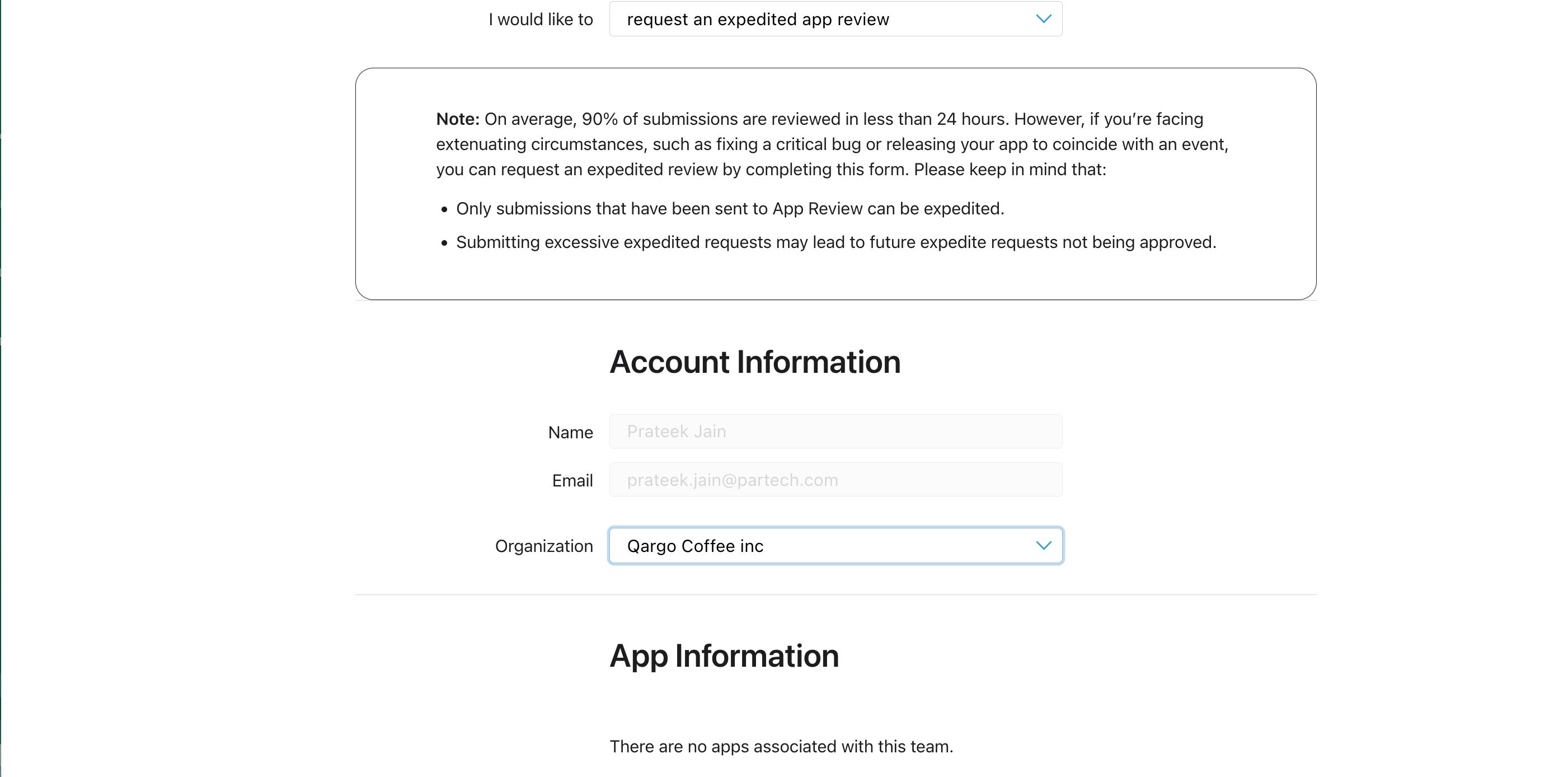
Task: Click the bold "Note:" label
Action: [x=458, y=119]
